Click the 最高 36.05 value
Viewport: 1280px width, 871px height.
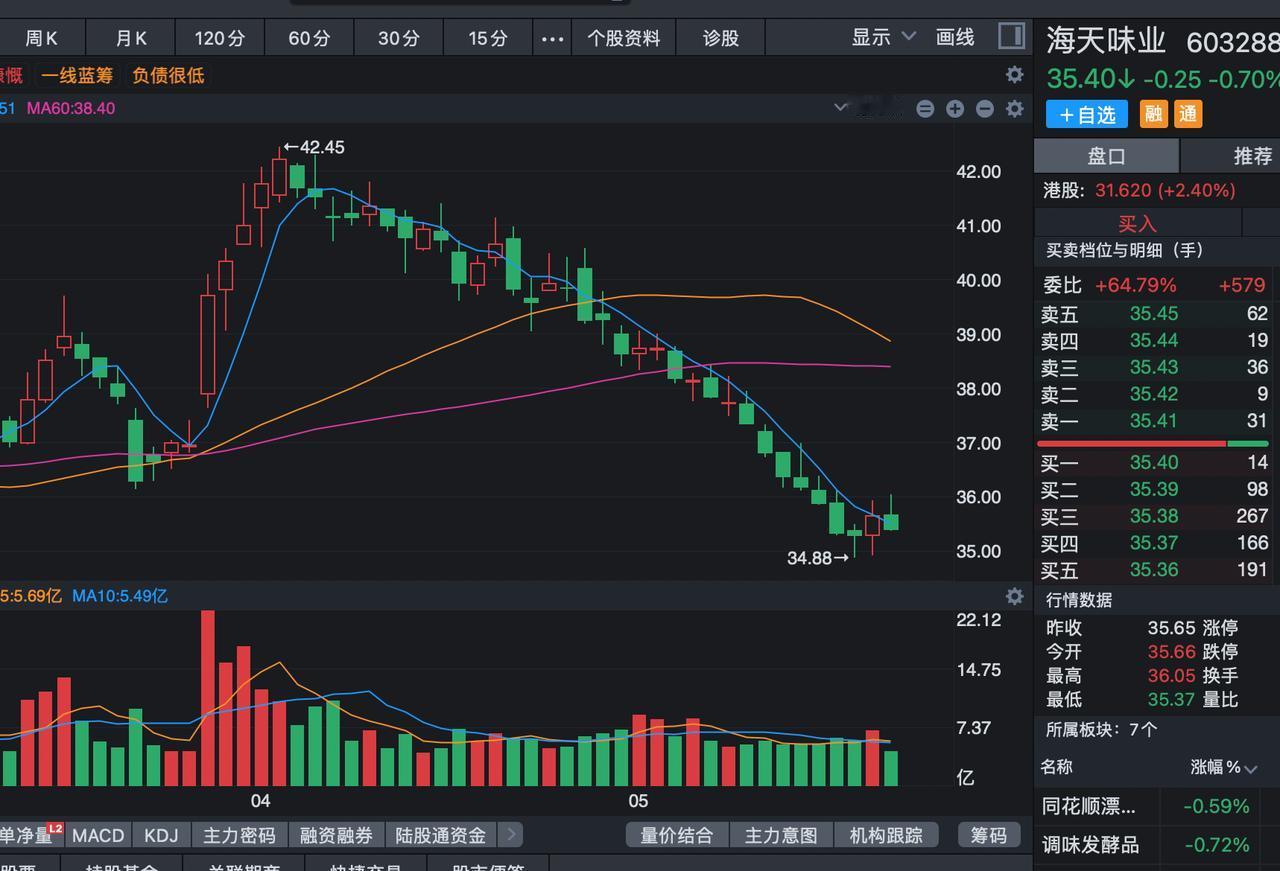(1171, 676)
